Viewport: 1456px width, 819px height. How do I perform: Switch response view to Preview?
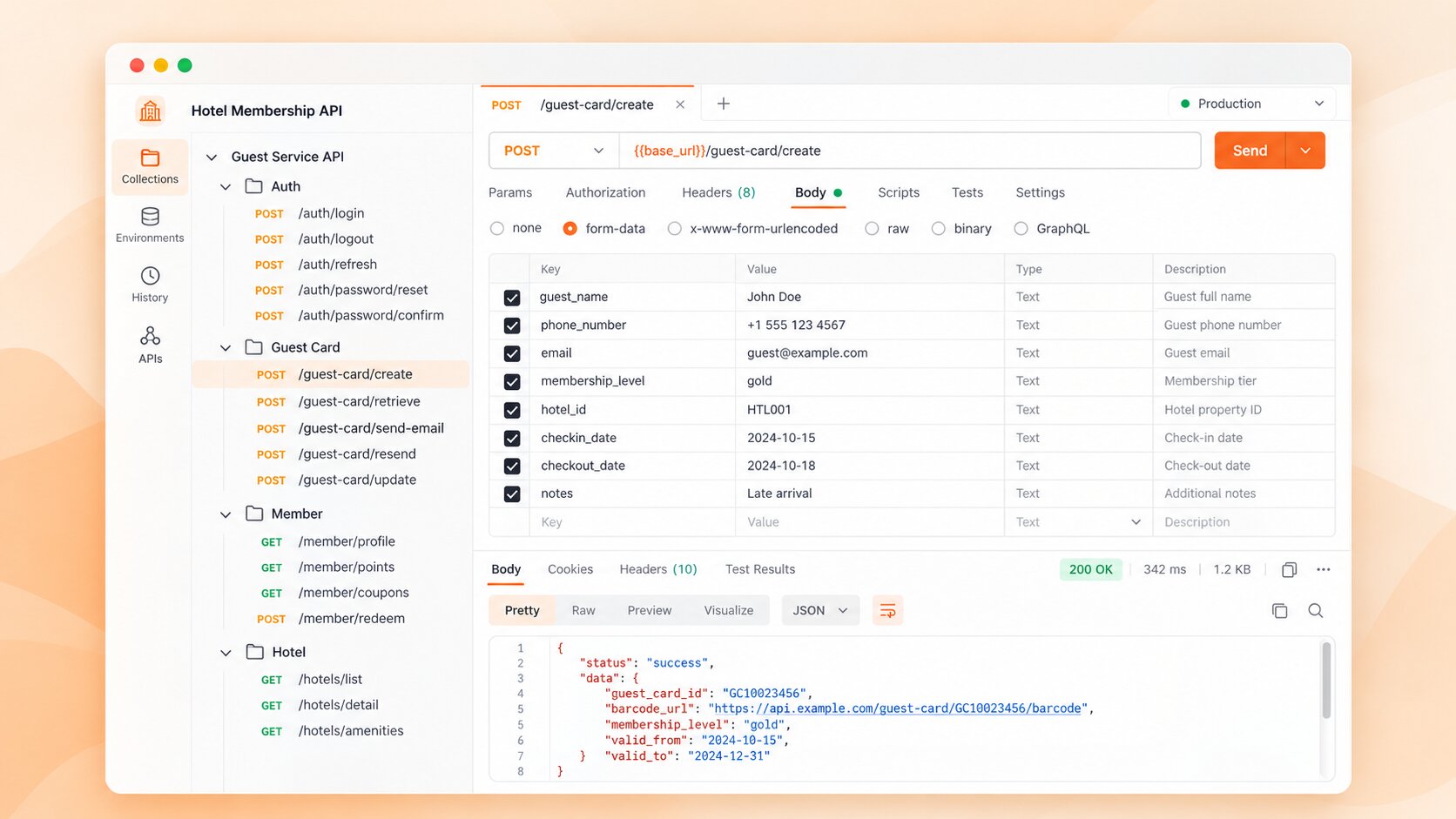click(x=650, y=611)
